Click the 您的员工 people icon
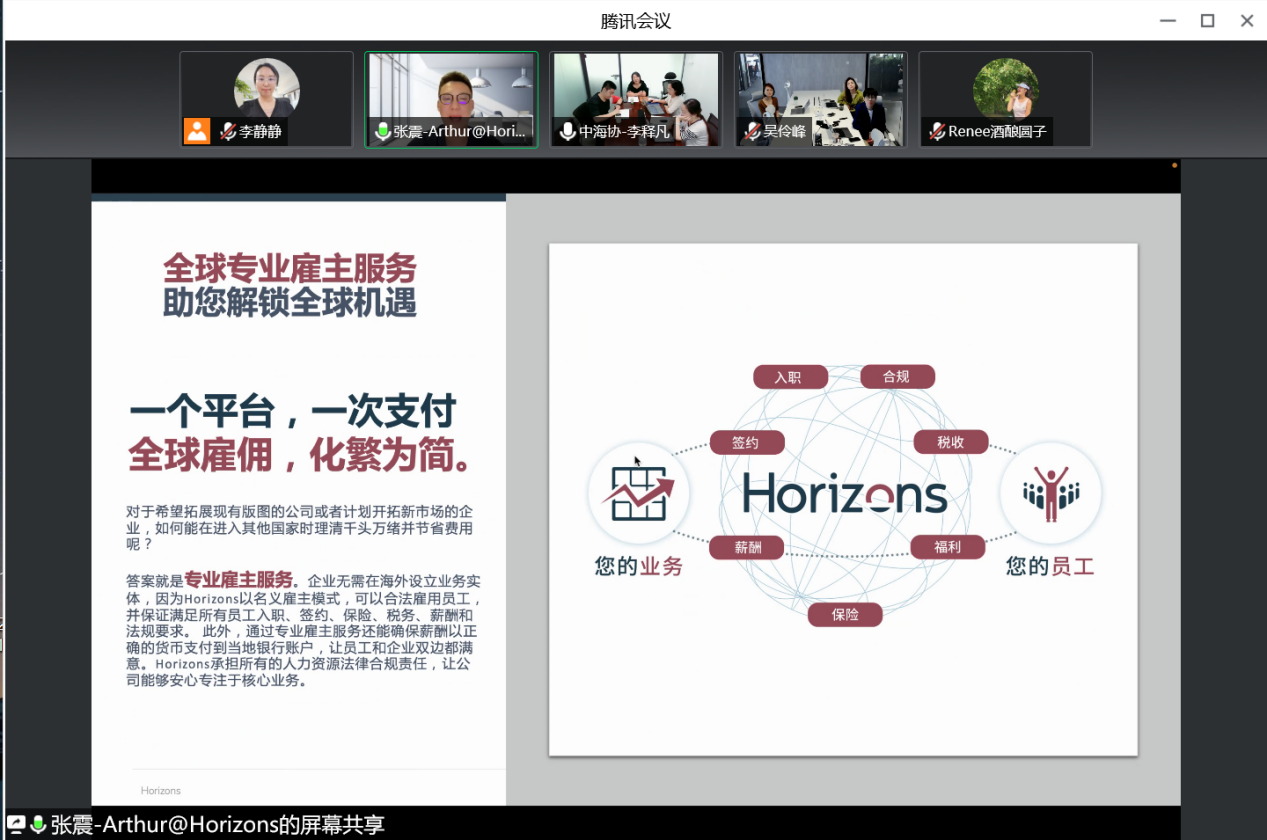Screen dimensions: 1267x840 coord(1051,493)
